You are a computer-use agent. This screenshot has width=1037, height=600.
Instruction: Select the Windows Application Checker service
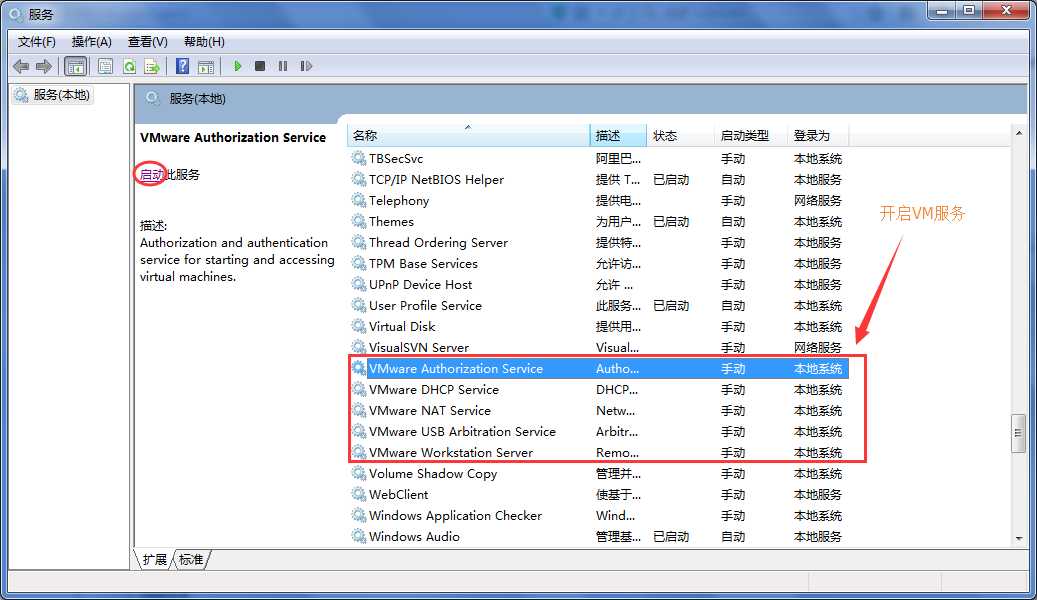(599, 515)
